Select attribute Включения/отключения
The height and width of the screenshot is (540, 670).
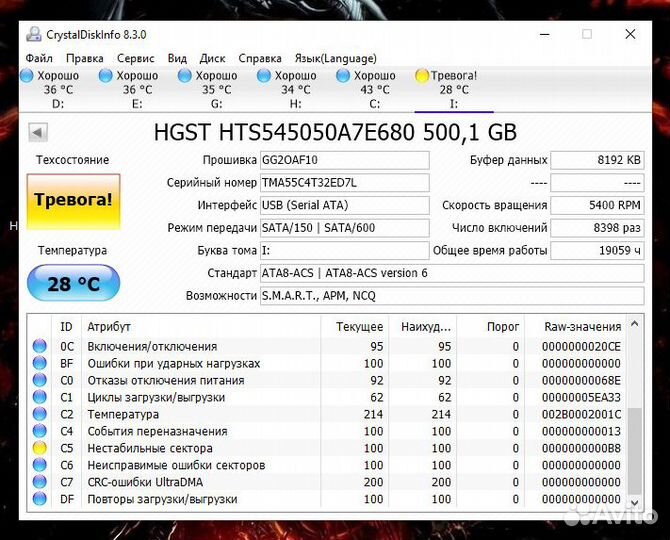152,346
